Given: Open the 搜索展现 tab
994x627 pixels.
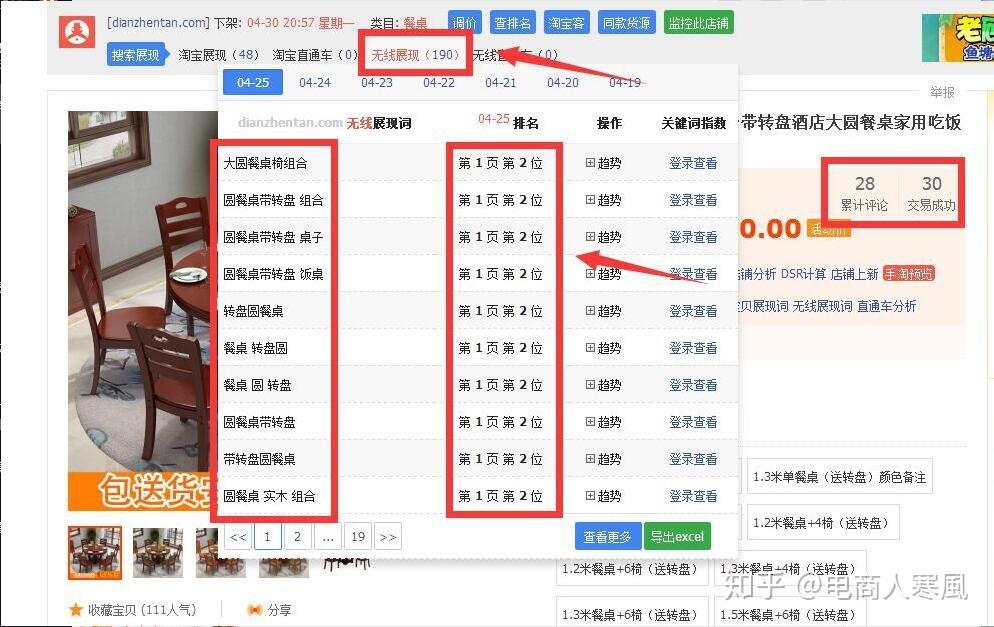Looking at the screenshot, I should [136, 55].
